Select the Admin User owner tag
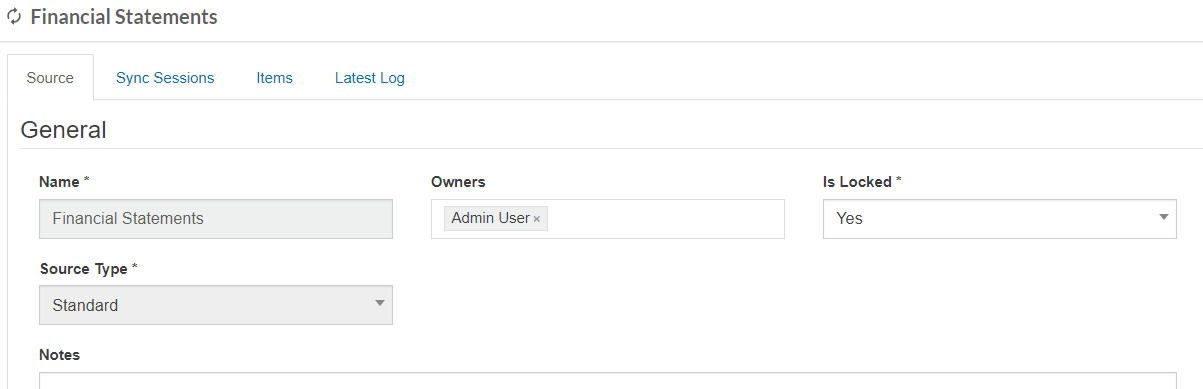The width and height of the screenshot is (1203, 389). (x=491, y=218)
